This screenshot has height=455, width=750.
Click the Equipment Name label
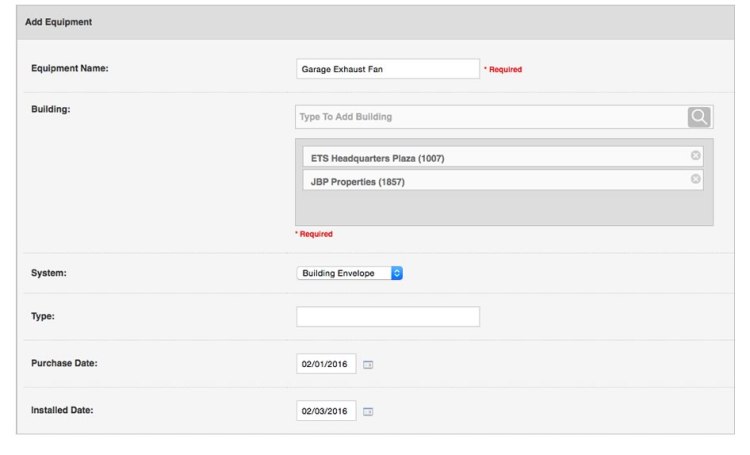(x=70, y=69)
